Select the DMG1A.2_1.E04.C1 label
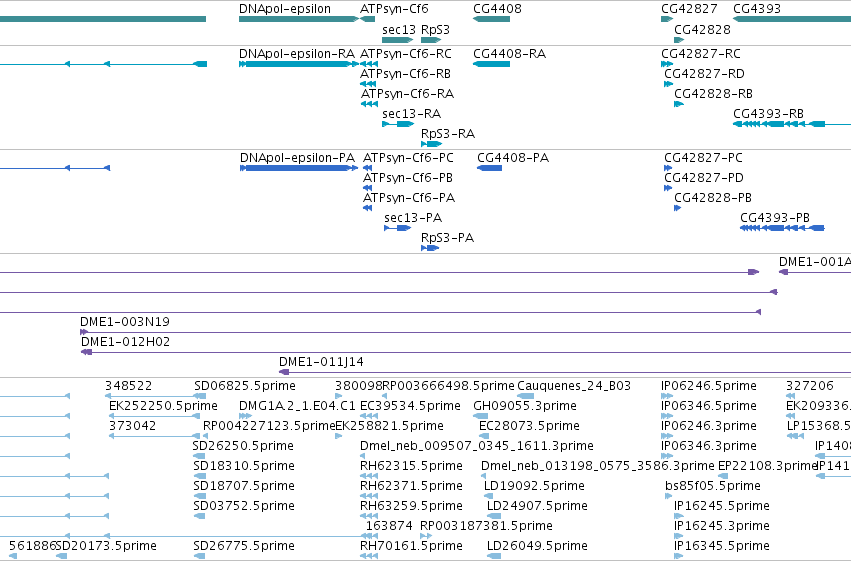The height and width of the screenshot is (561, 851). tap(297, 406)
